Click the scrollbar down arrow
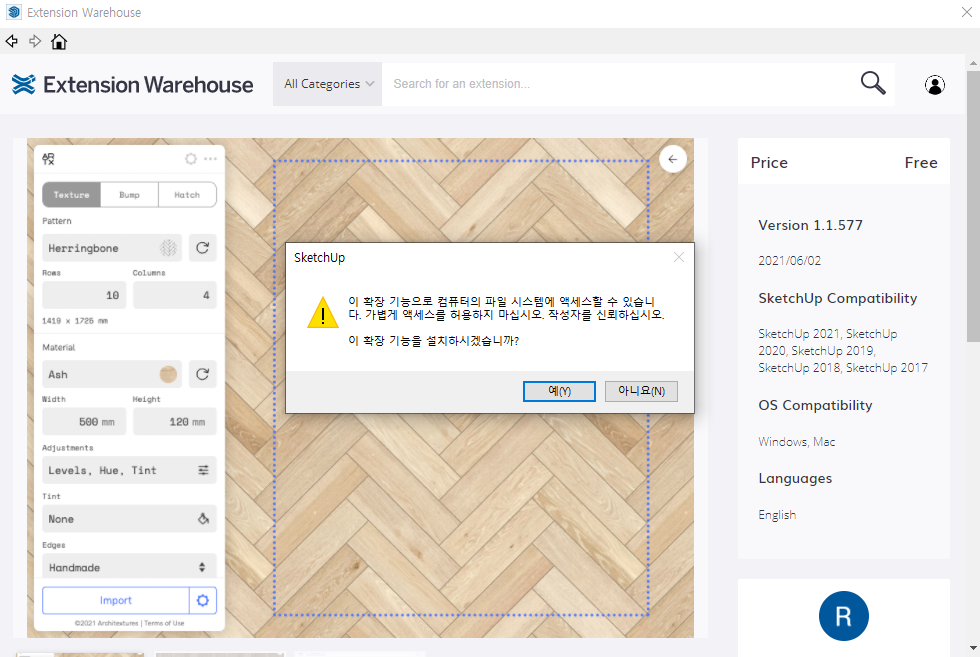This screenshot has height=657, width=980. (x=972, y=648)
